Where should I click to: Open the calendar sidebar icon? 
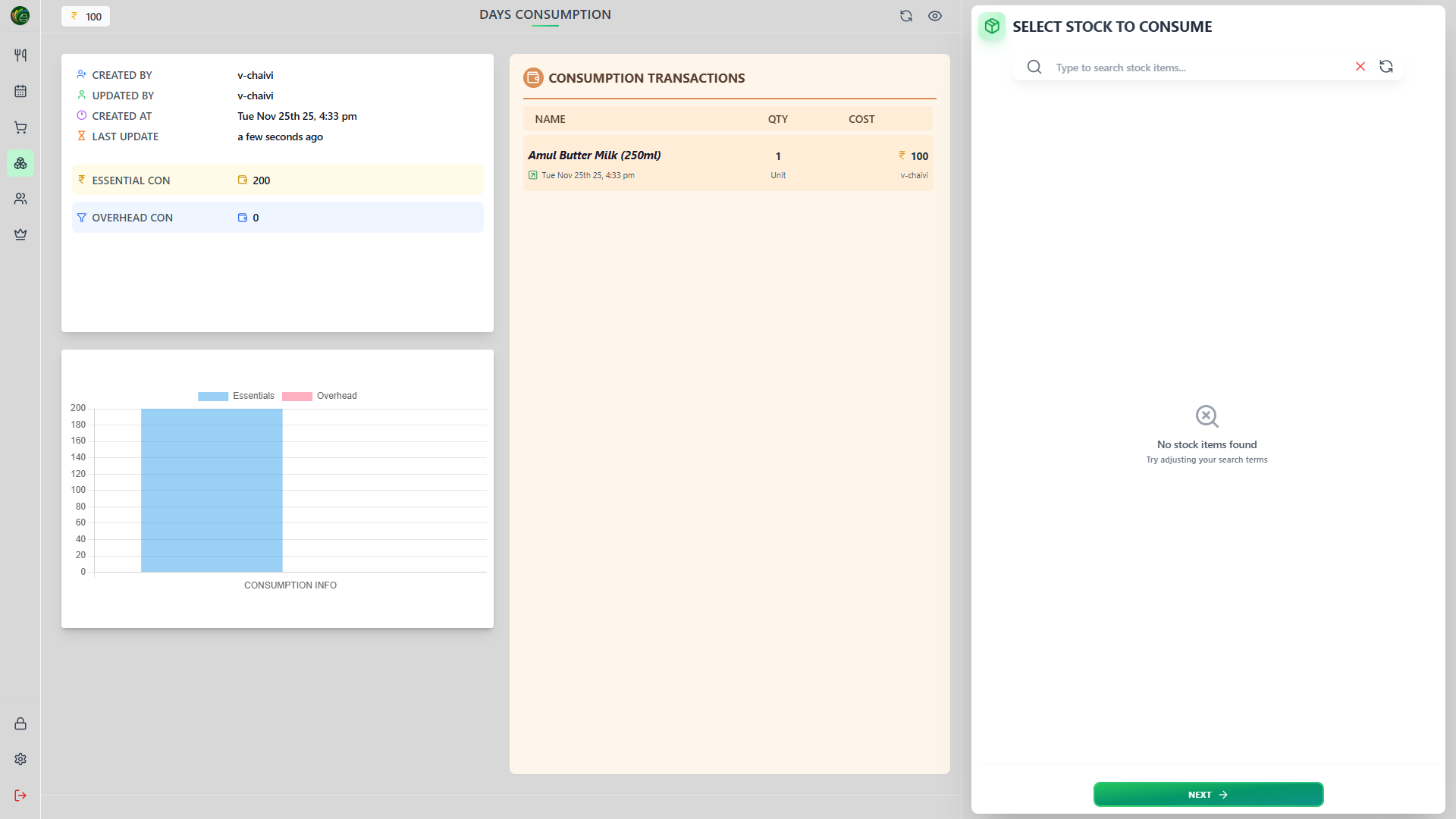point(20,91)
